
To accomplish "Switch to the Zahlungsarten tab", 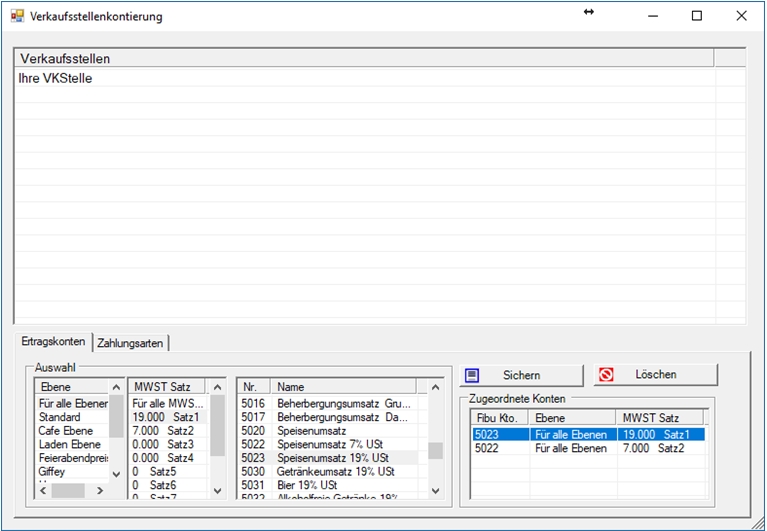I will click(x=130, y=343).
